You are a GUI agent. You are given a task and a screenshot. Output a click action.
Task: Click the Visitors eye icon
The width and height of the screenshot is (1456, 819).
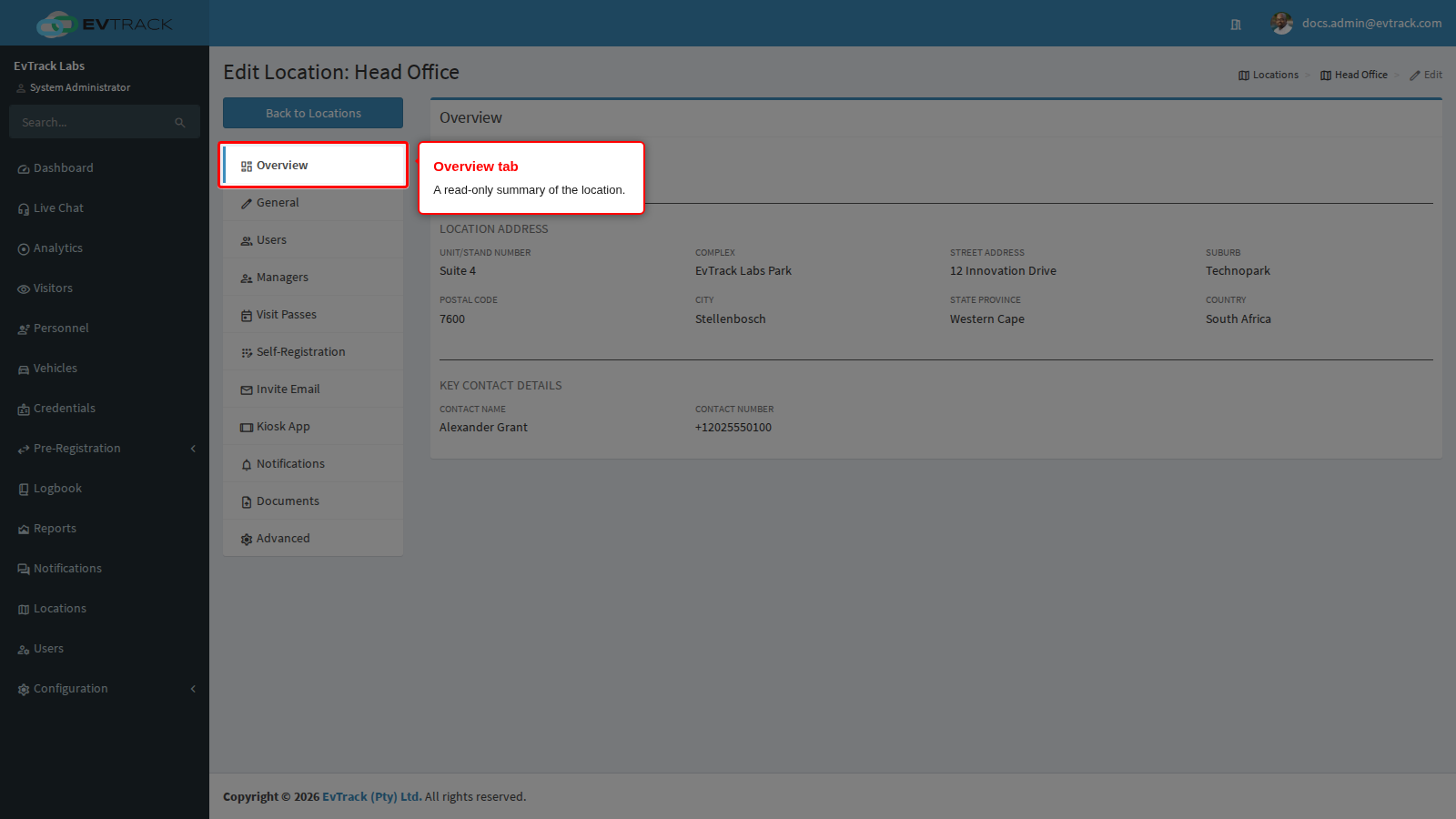(24, 289)
